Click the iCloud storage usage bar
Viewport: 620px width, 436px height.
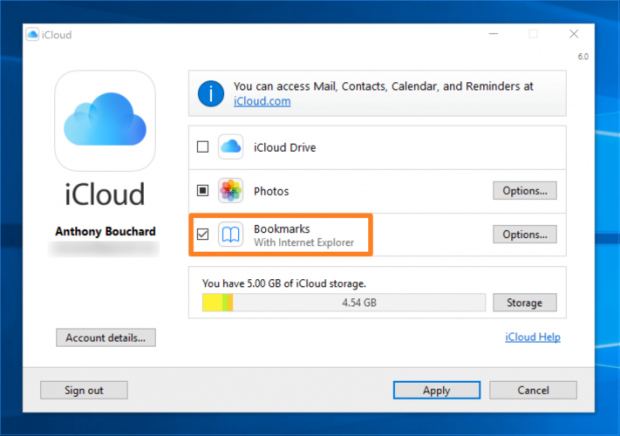click(344, 302)
